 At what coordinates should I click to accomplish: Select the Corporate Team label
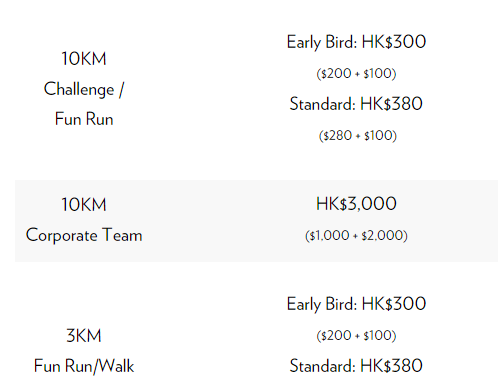pos(84,235)
